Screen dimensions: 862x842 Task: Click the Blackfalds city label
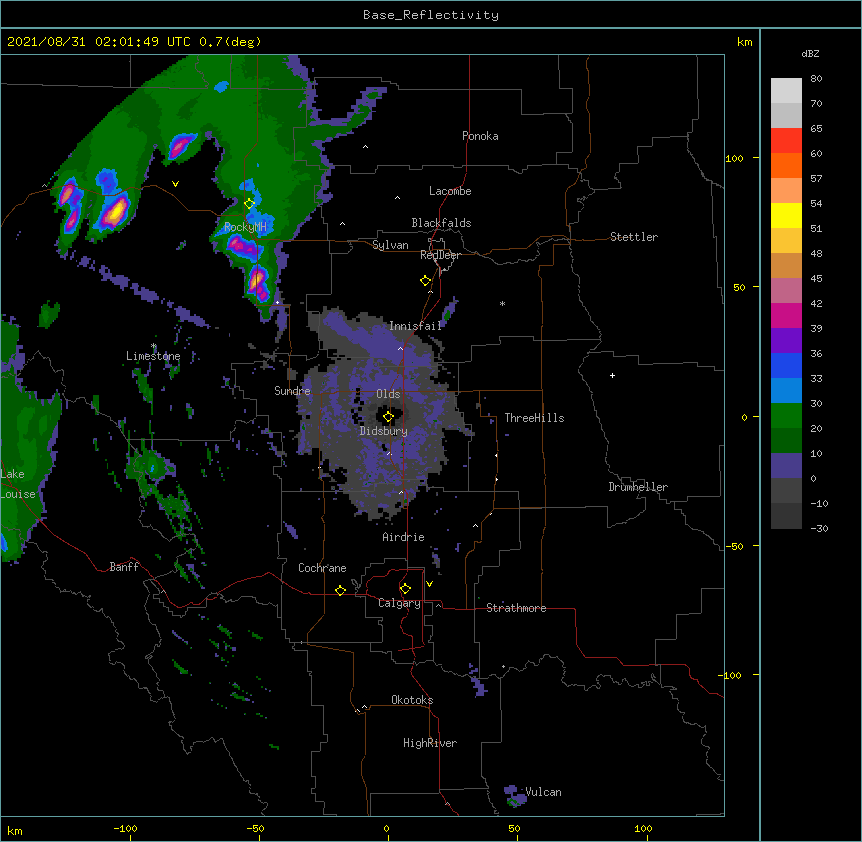pos(441,223)
